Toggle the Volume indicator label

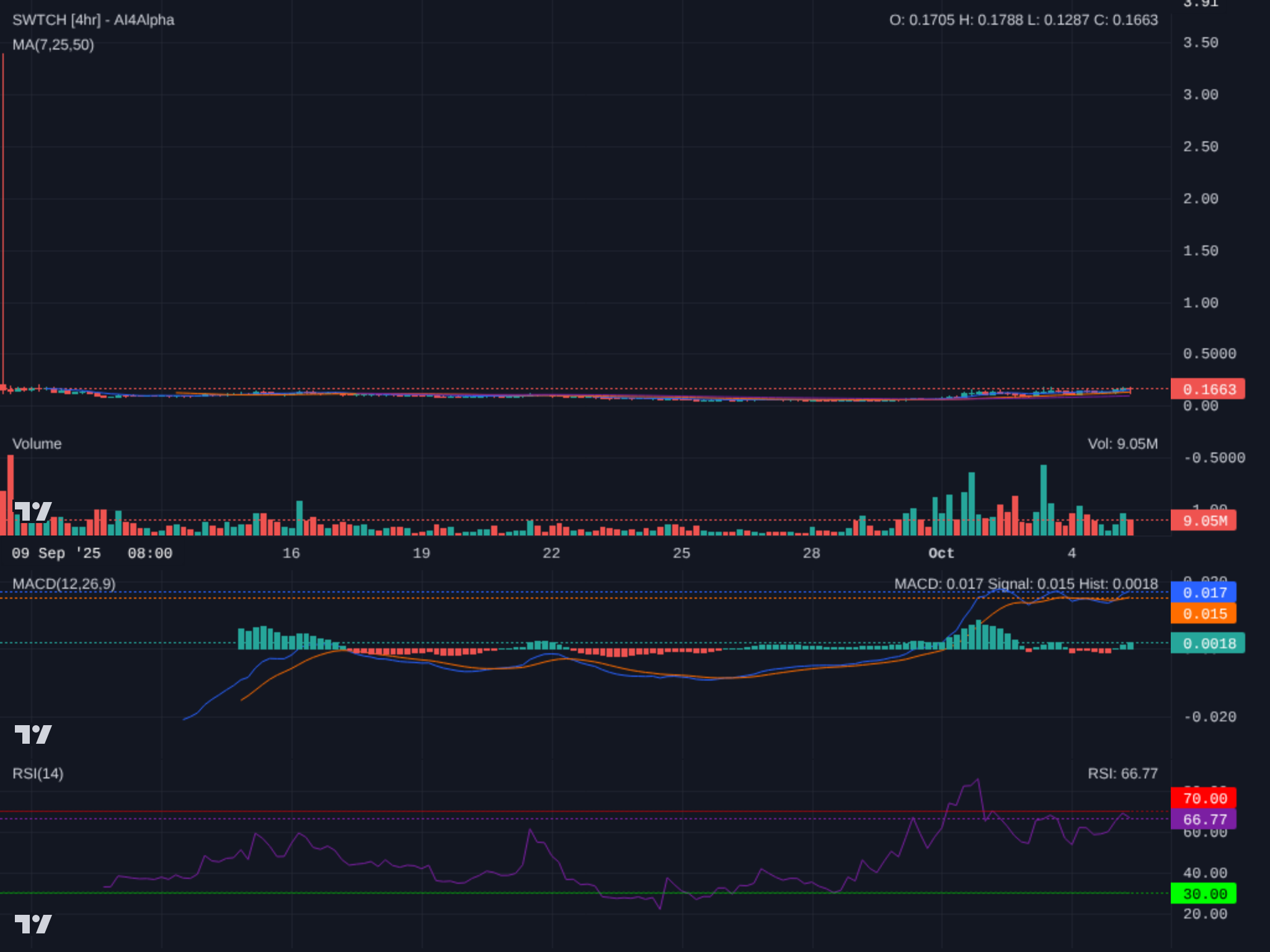click(38, 444)
